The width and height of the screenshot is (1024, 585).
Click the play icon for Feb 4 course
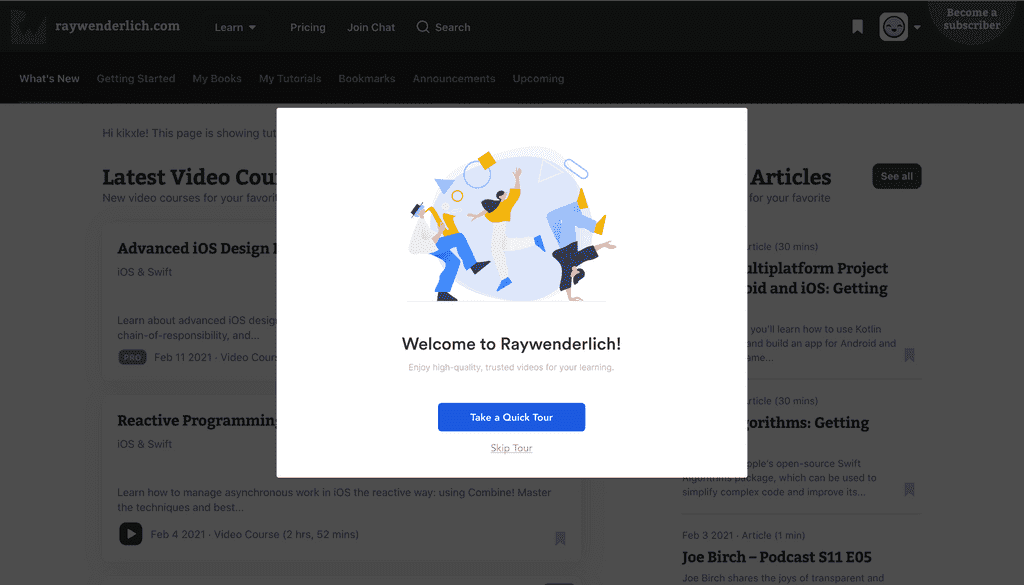click(131, 534)
